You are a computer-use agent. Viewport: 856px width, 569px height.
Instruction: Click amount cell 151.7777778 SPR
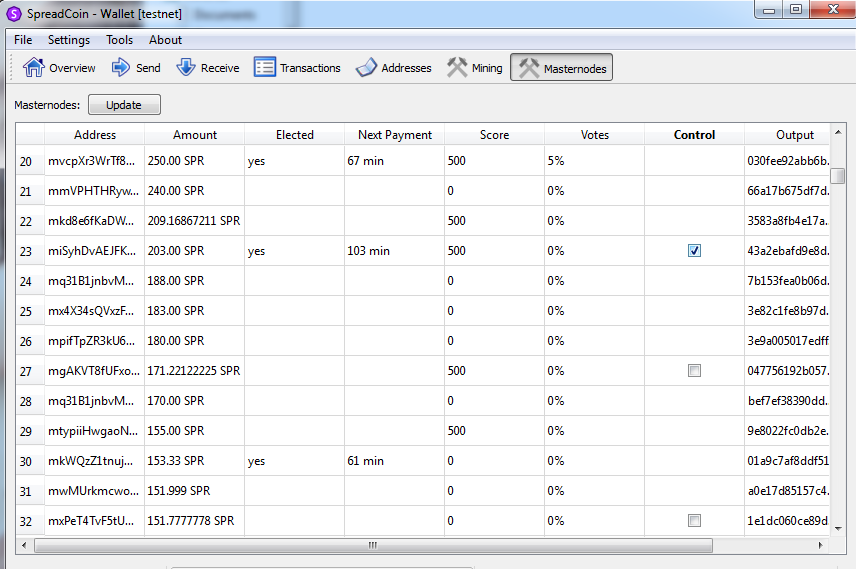click(194, 521)
